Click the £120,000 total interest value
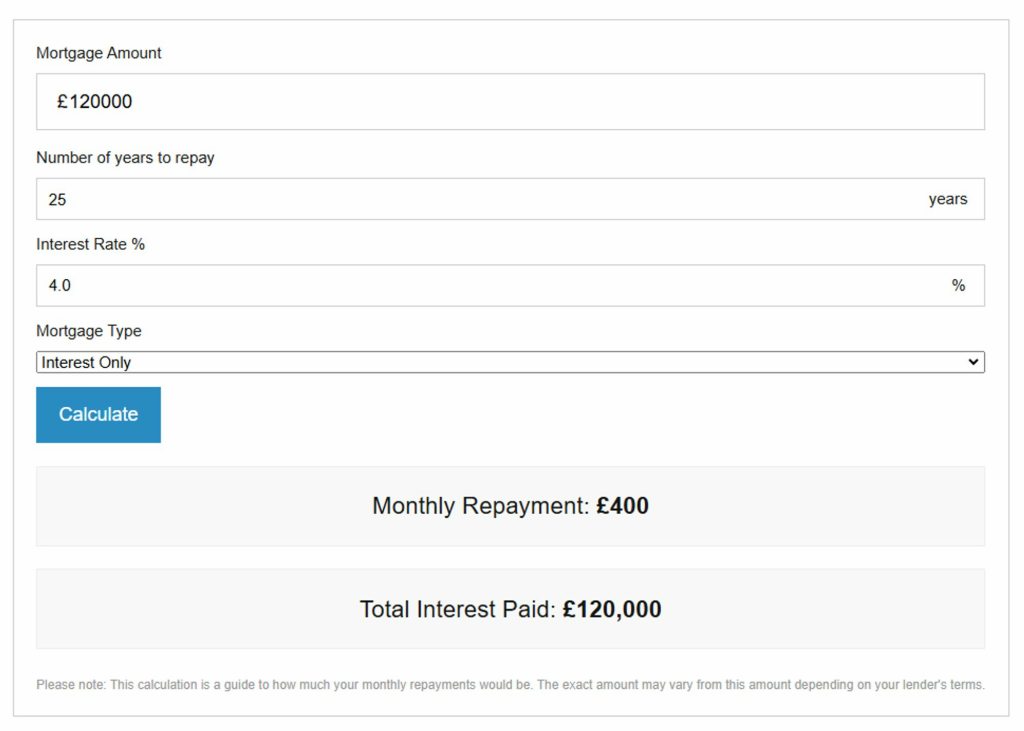This screenshot has height=731, width=1024. pyautogui.click(x=612, y=609)
